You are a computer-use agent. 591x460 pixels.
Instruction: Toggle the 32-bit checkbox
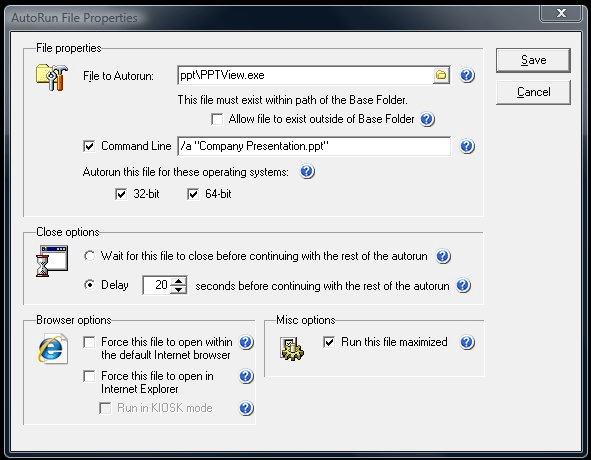tap(121, 194)
